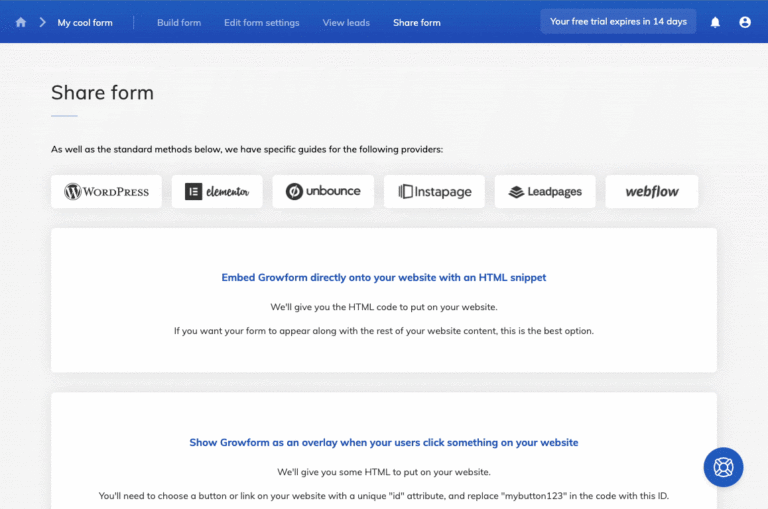Open the View leads tab
Image resolution: width=768 pixels, height=509 pixels.
[346, 22]
